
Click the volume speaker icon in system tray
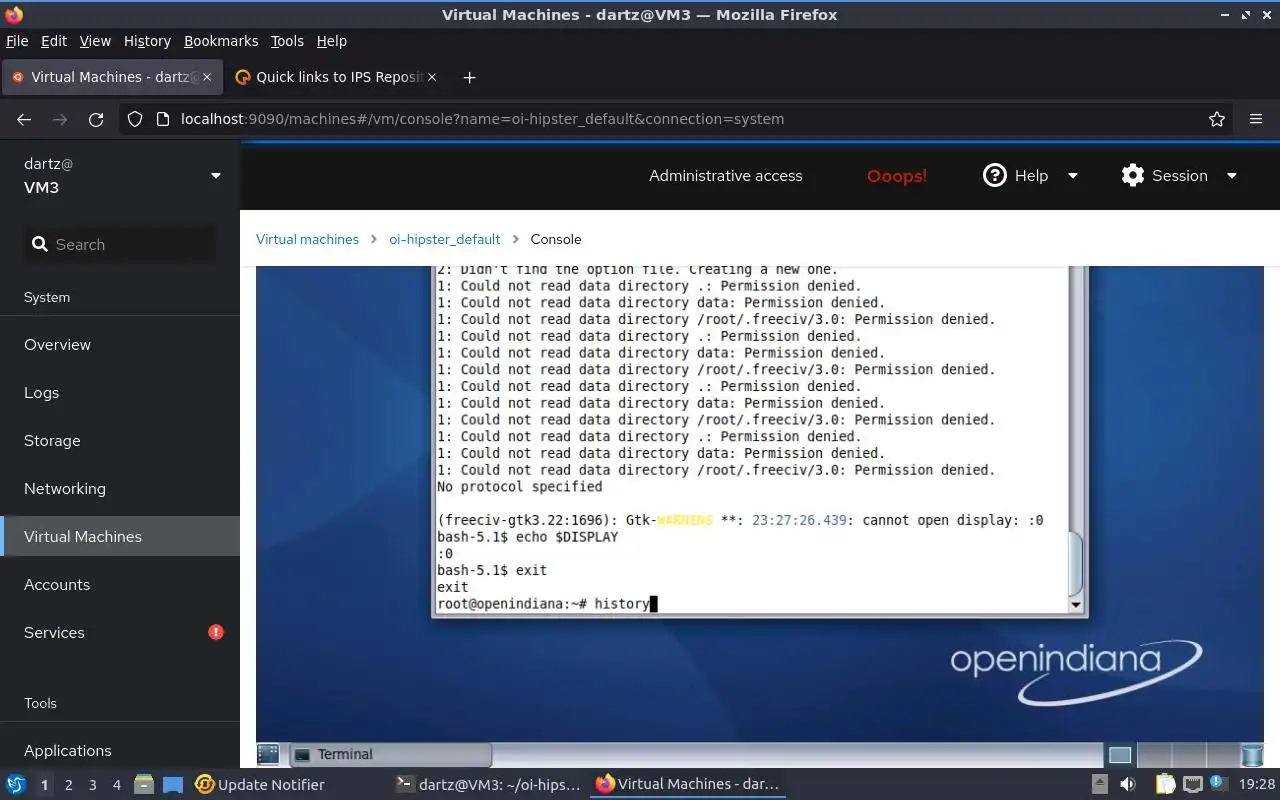pyautogui.click(x=1127, y=784)
